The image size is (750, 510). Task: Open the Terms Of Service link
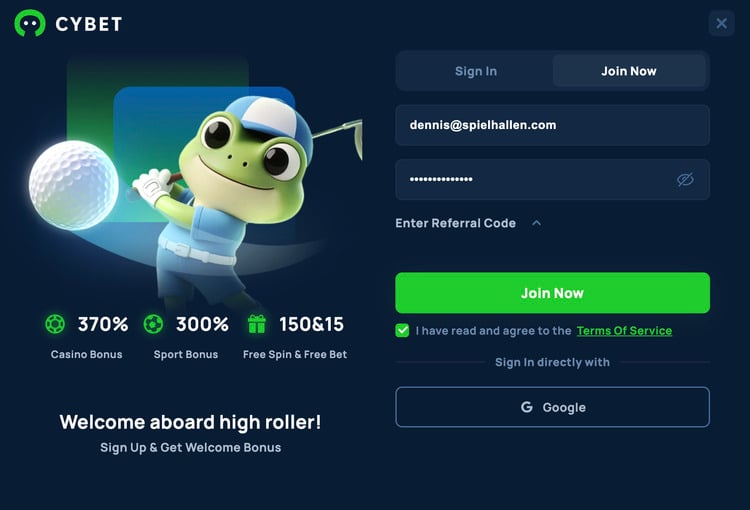click(624, 331)
